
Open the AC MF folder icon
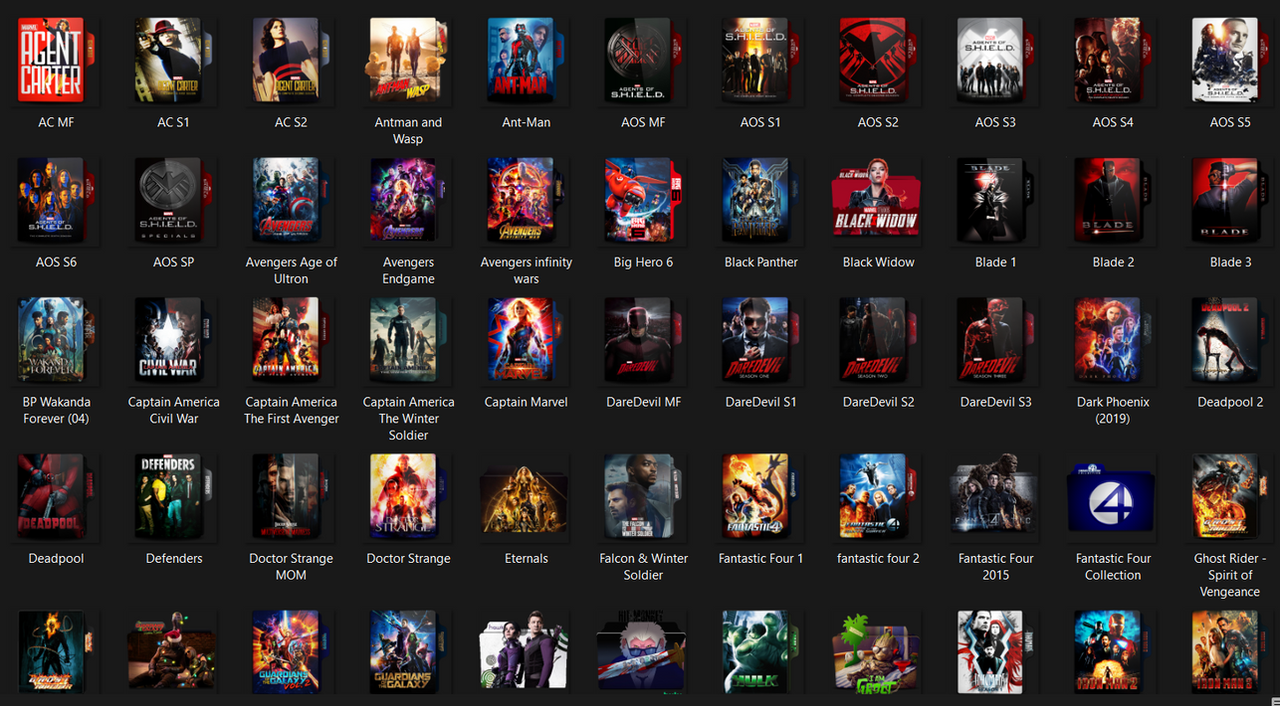tap(56, 60)
